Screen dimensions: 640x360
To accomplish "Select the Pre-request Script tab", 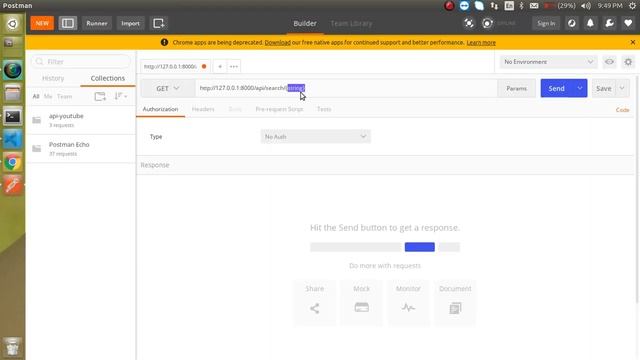I will pos(279,109).
